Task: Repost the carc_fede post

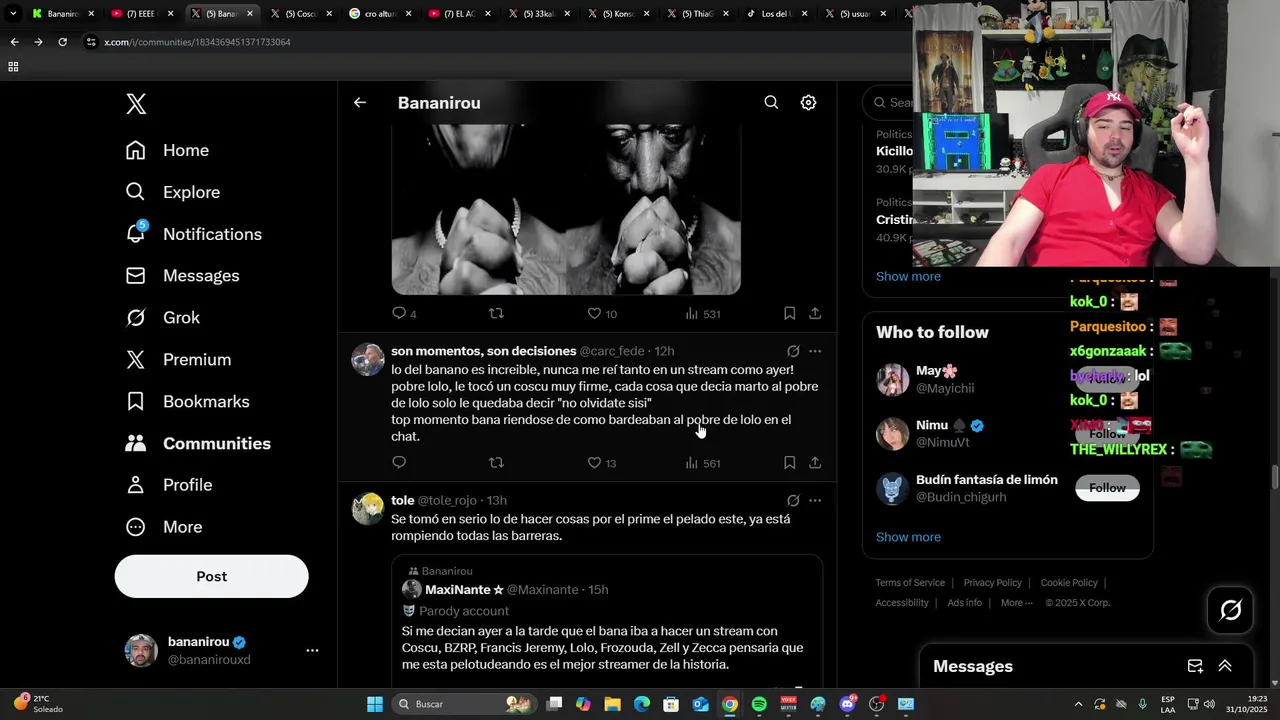Action: click(x=496, y=462)
